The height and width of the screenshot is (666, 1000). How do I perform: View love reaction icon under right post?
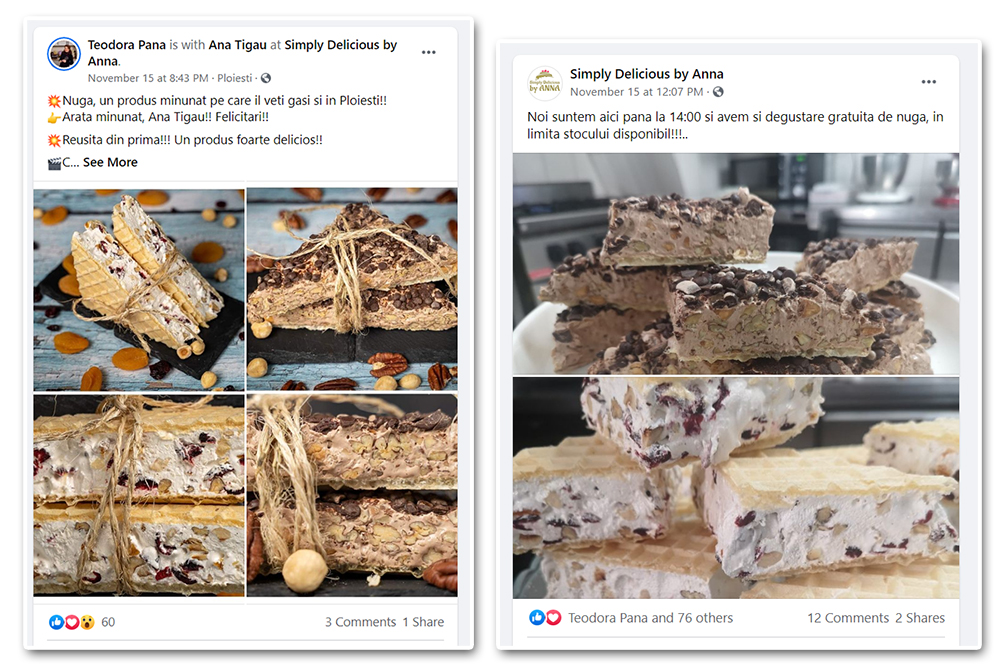554,618
